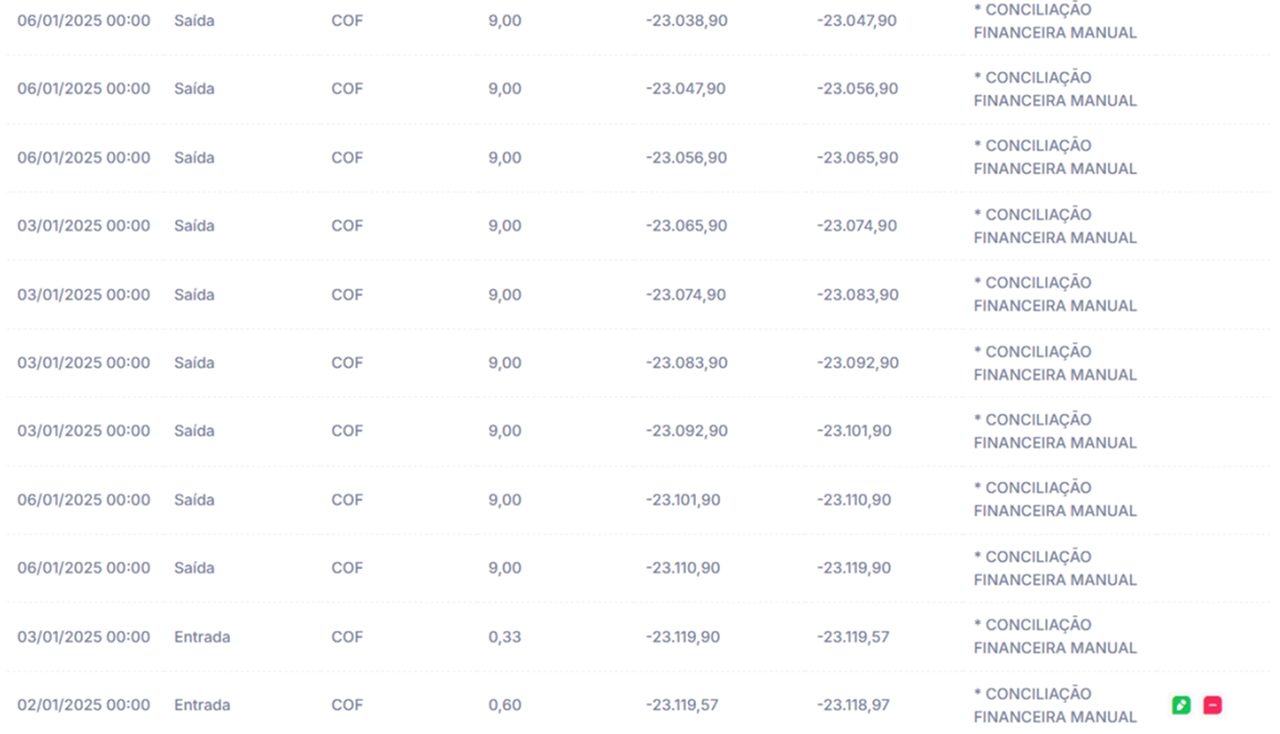Image resolution: width=1280 pixels, height=734 pixels.
Task: Click -23.101,90 balance beside -23.092,90 starting balance
Action: (x=853, y=431)
